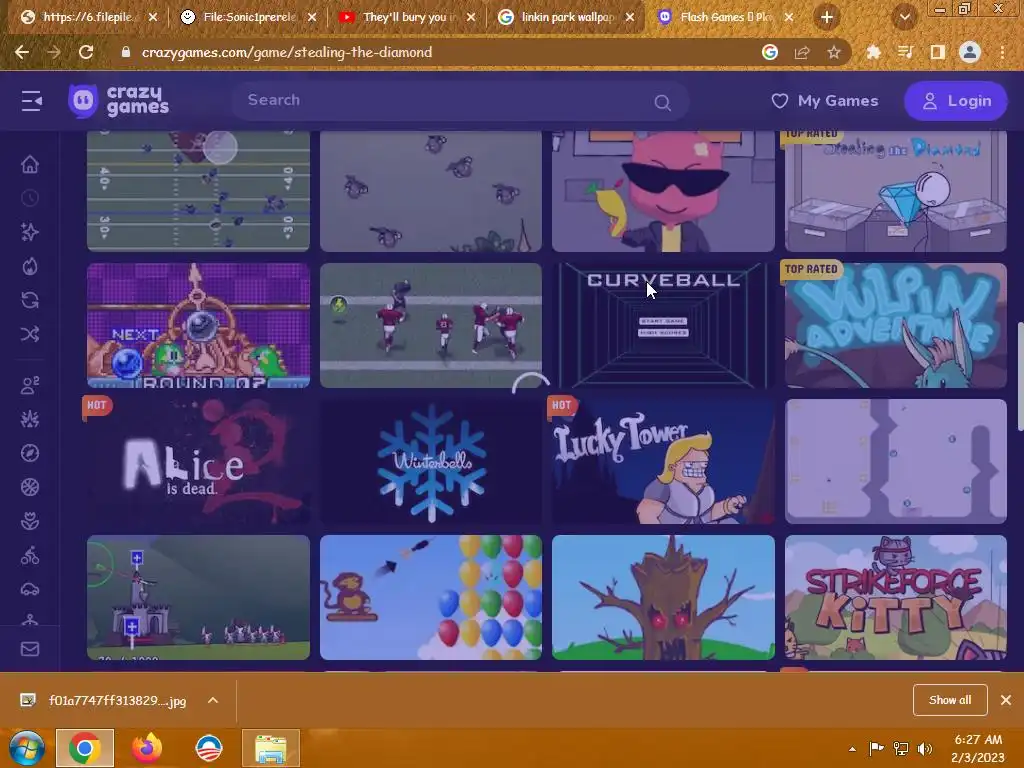This screenshot has width=1024, height=768.
Task: Click the page vertical scrollbar thumb
Action: pos(1020,376)
